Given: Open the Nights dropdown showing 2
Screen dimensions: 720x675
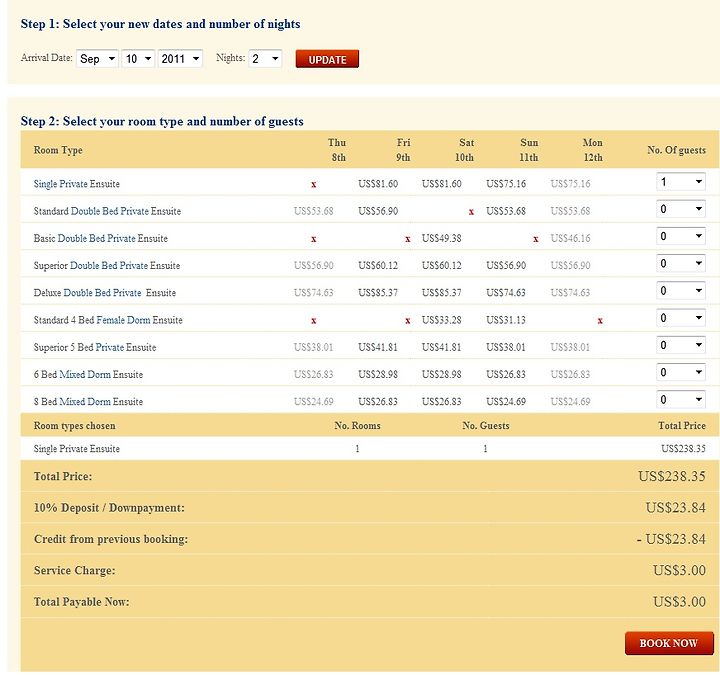Looking at the screenshot, I should pyautogui.click(x=265, y=59).
